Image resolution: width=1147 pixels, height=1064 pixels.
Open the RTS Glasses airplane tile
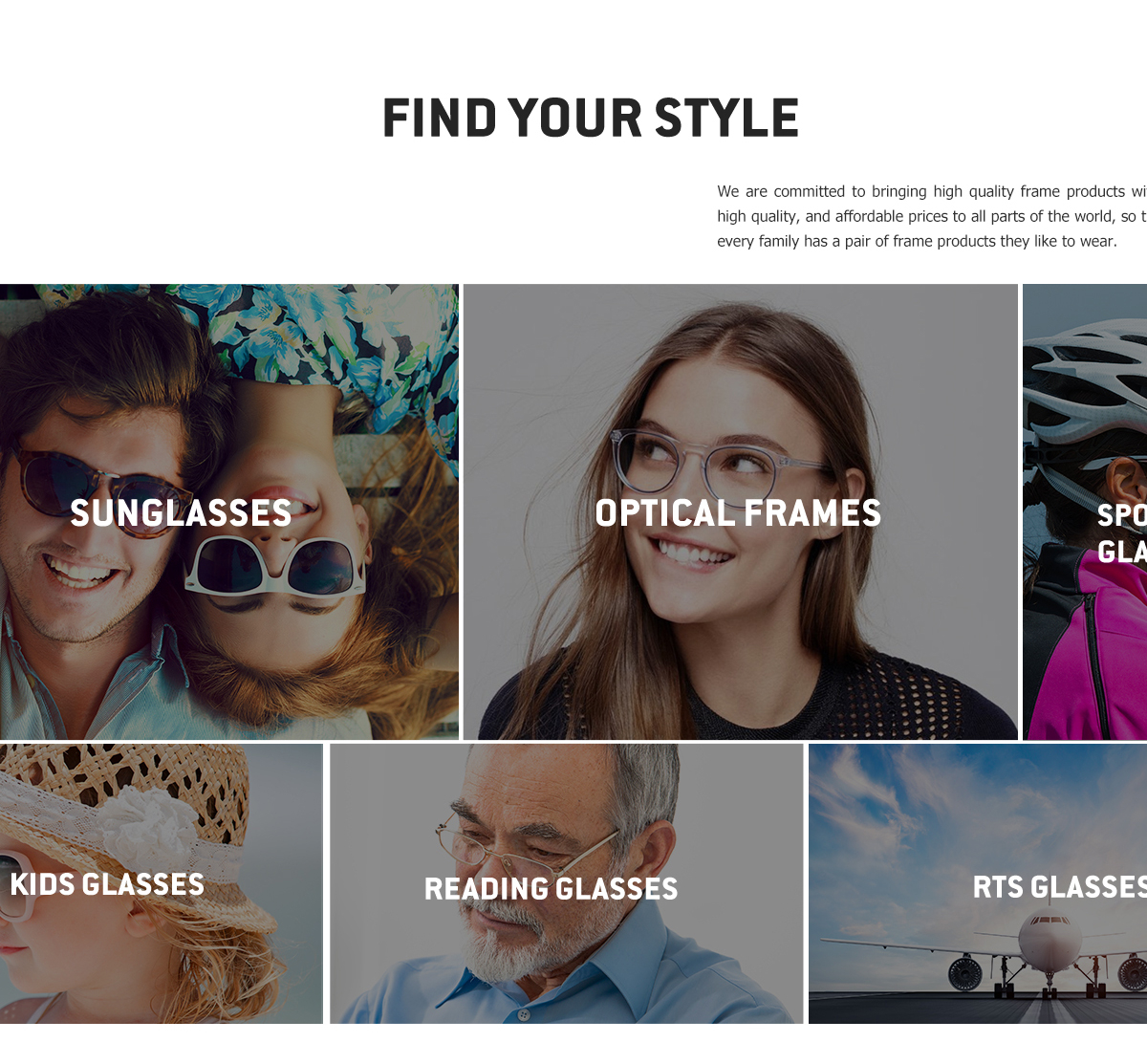pos(978,884)
